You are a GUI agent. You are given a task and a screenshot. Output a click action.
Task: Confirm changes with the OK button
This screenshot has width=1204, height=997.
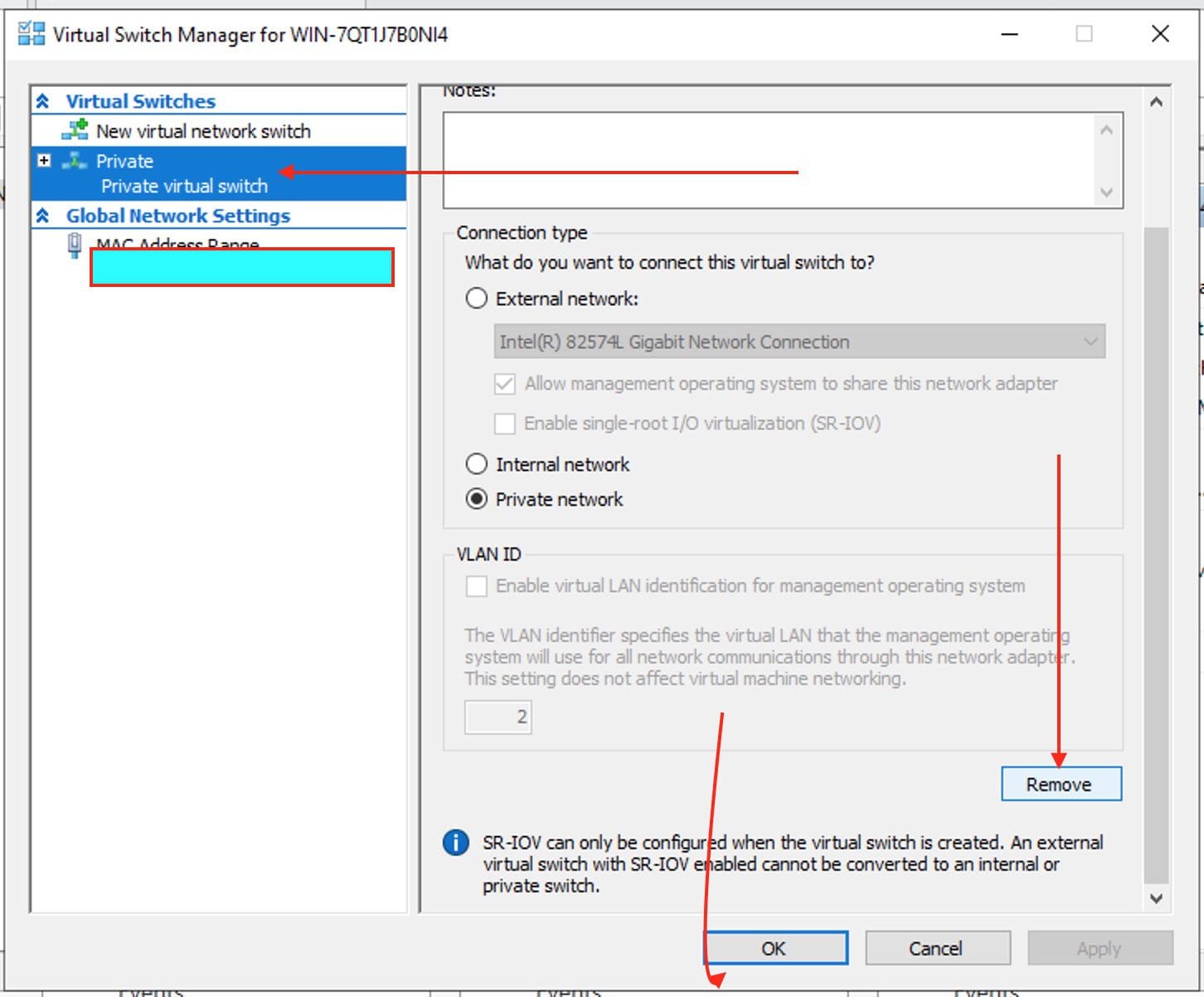(774, 948)
